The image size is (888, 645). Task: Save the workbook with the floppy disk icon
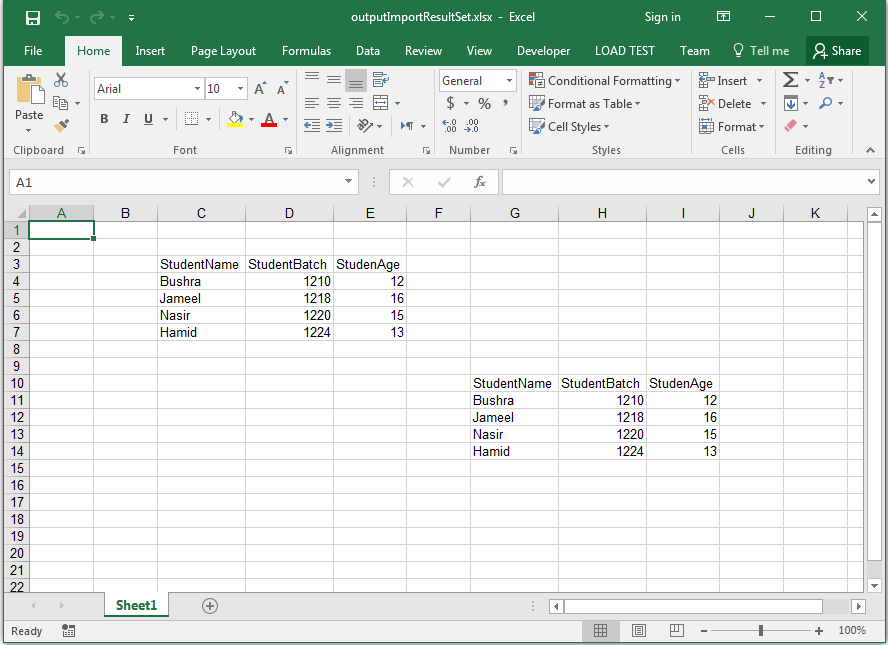pyautogui.click(x=33, y=18)
